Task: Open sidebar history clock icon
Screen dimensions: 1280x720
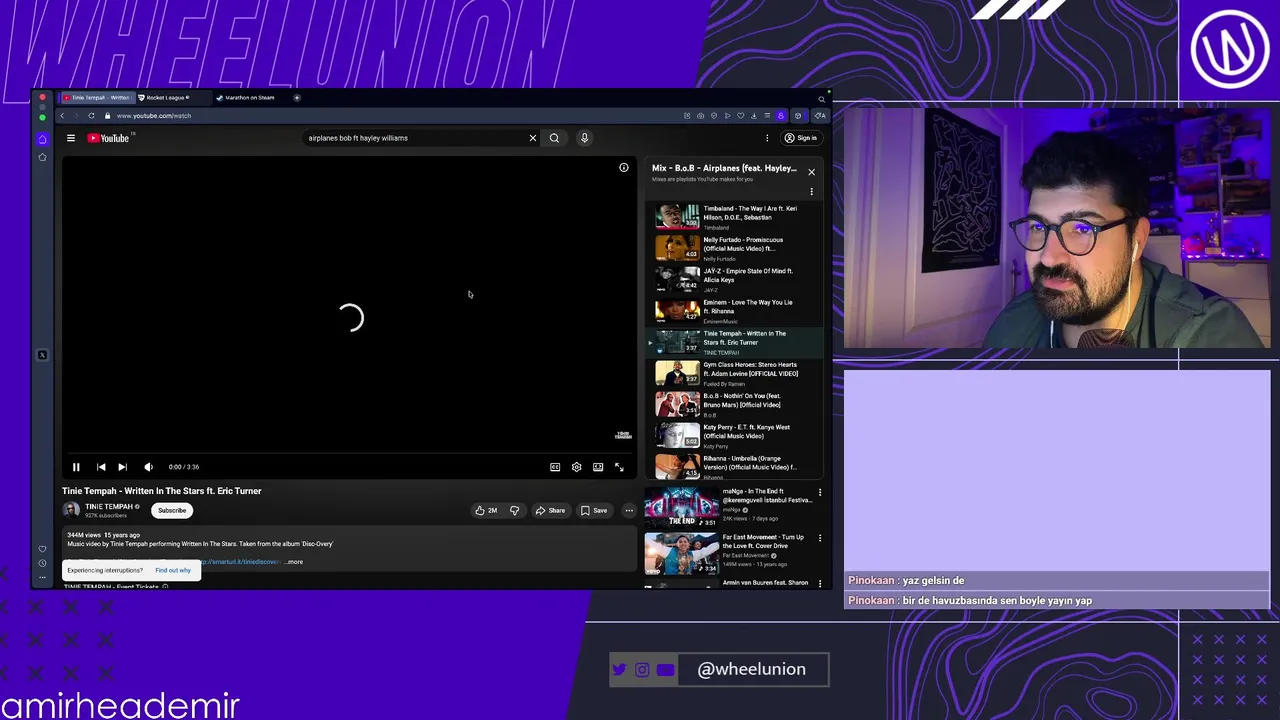Action: tap(42, 563)
